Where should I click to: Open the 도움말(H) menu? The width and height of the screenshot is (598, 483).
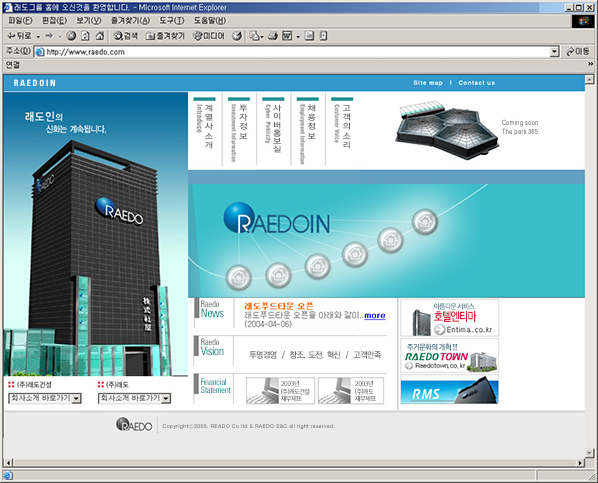pos(210,21)
